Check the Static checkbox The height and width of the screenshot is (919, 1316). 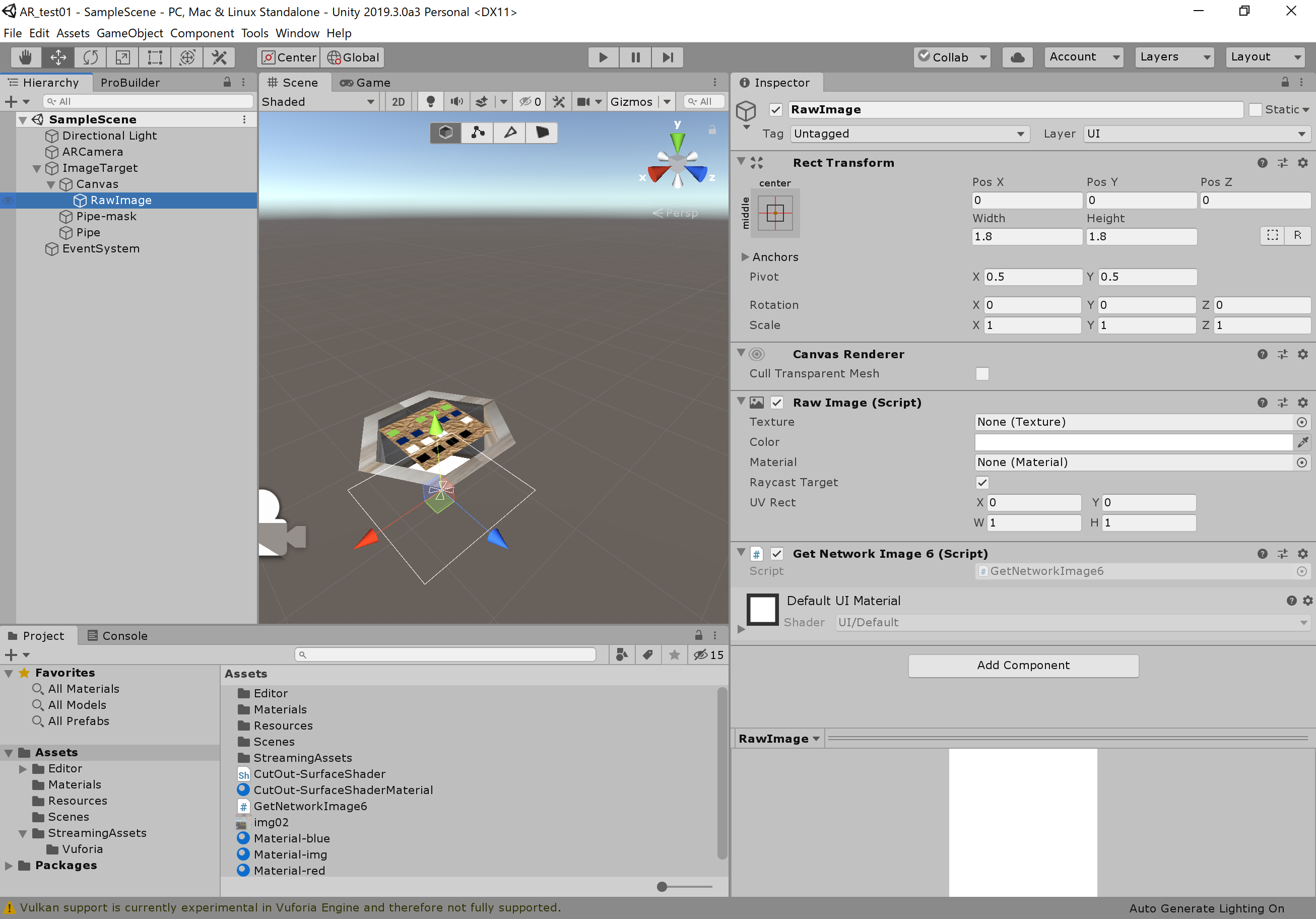coord(1255,109)
